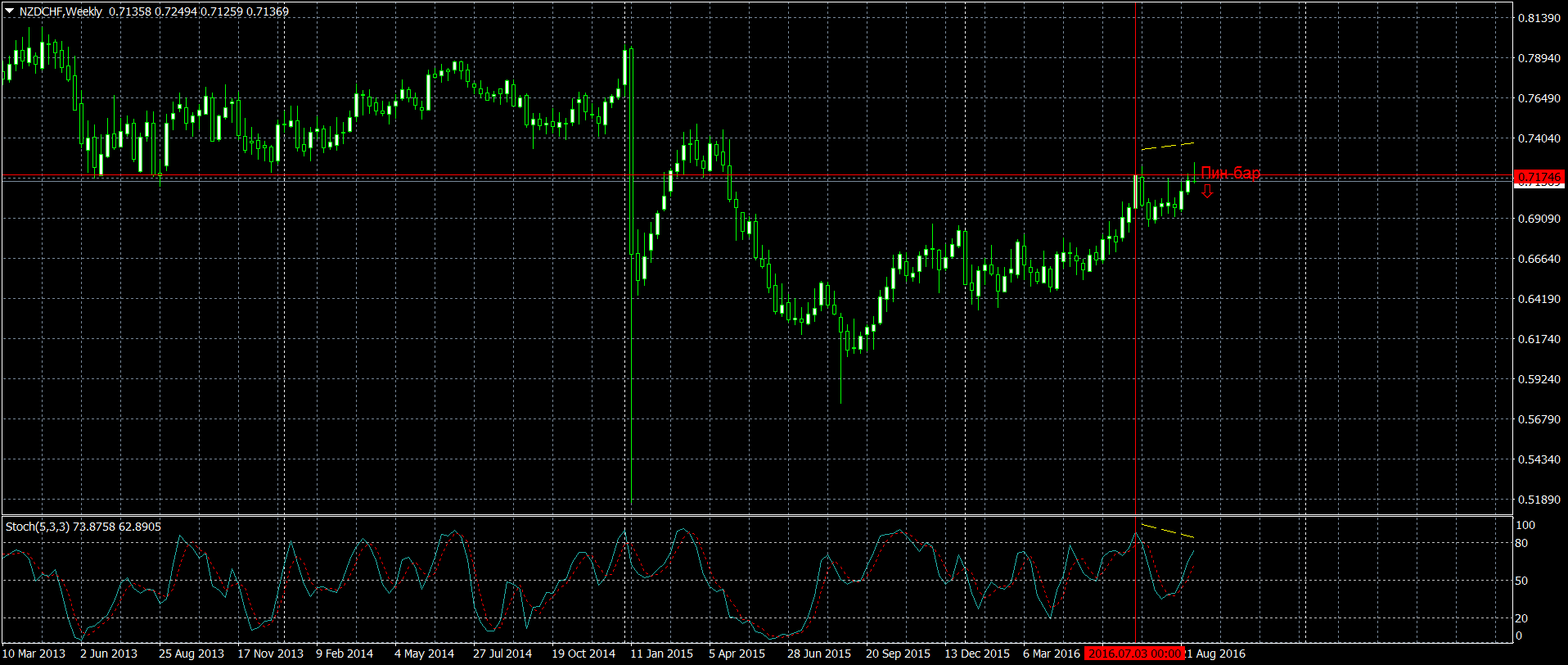
Task: Click the 5 Apr 2015 date label
Action: point(737,654)
